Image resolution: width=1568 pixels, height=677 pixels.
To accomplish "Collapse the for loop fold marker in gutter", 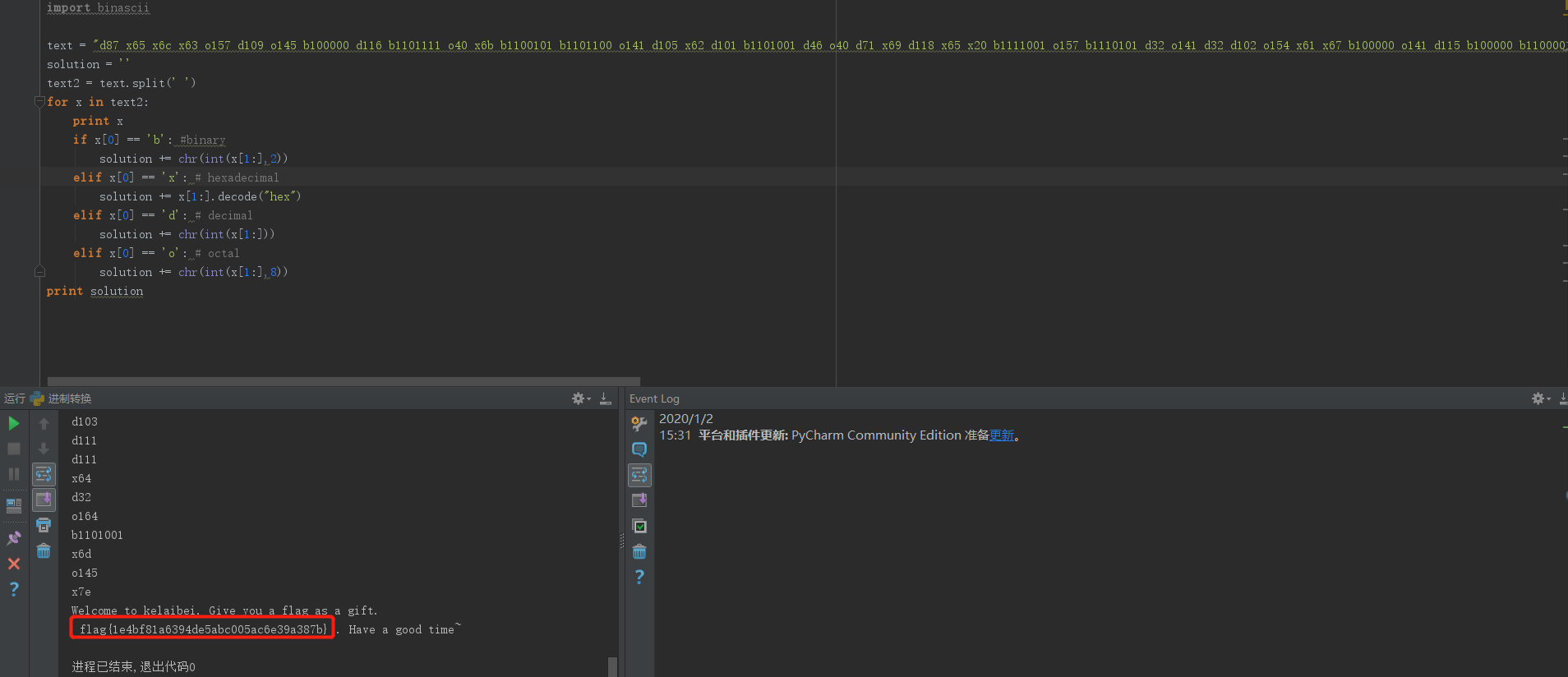I will (39, 102).
